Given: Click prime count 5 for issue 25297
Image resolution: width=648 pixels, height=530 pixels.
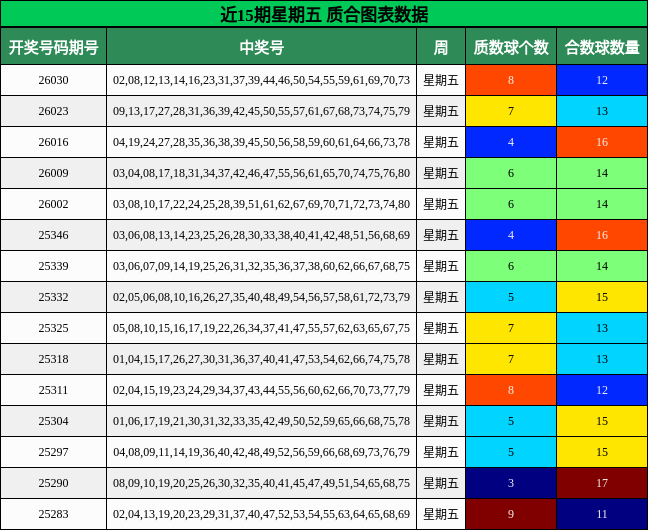Looking at the screenshot, I should (x=511, y=452).
